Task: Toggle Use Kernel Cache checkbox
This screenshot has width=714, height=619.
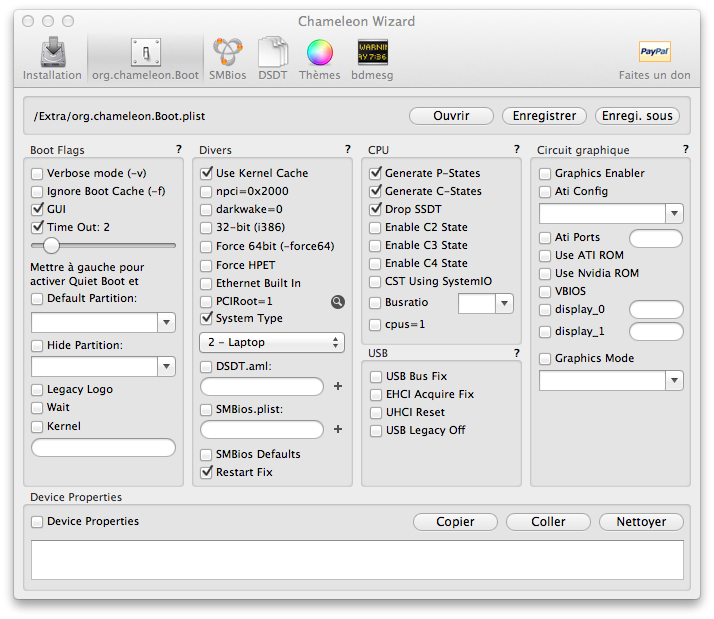Action: point(206,174)
